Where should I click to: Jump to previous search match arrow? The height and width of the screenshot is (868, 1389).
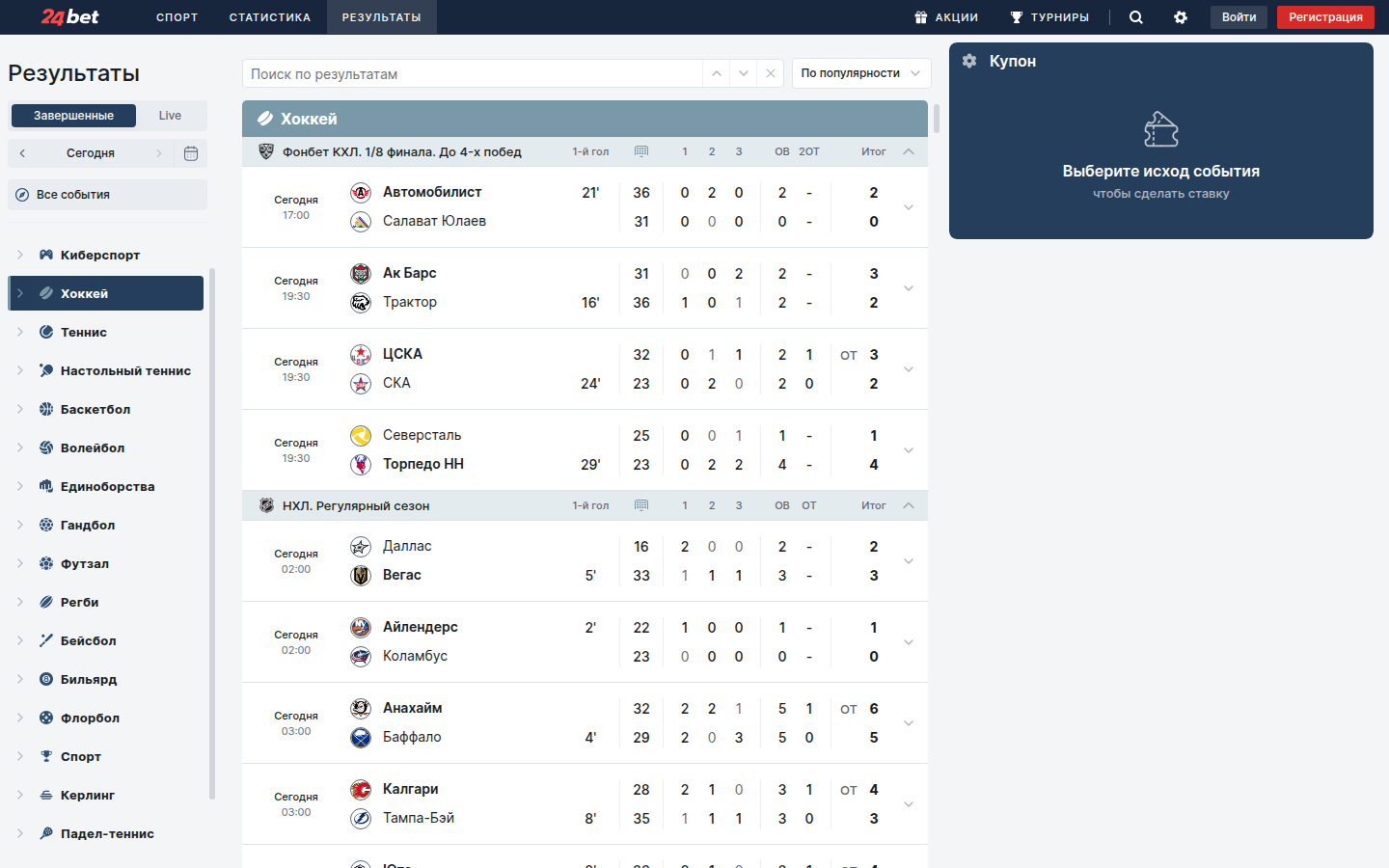(x=716, y=73)
